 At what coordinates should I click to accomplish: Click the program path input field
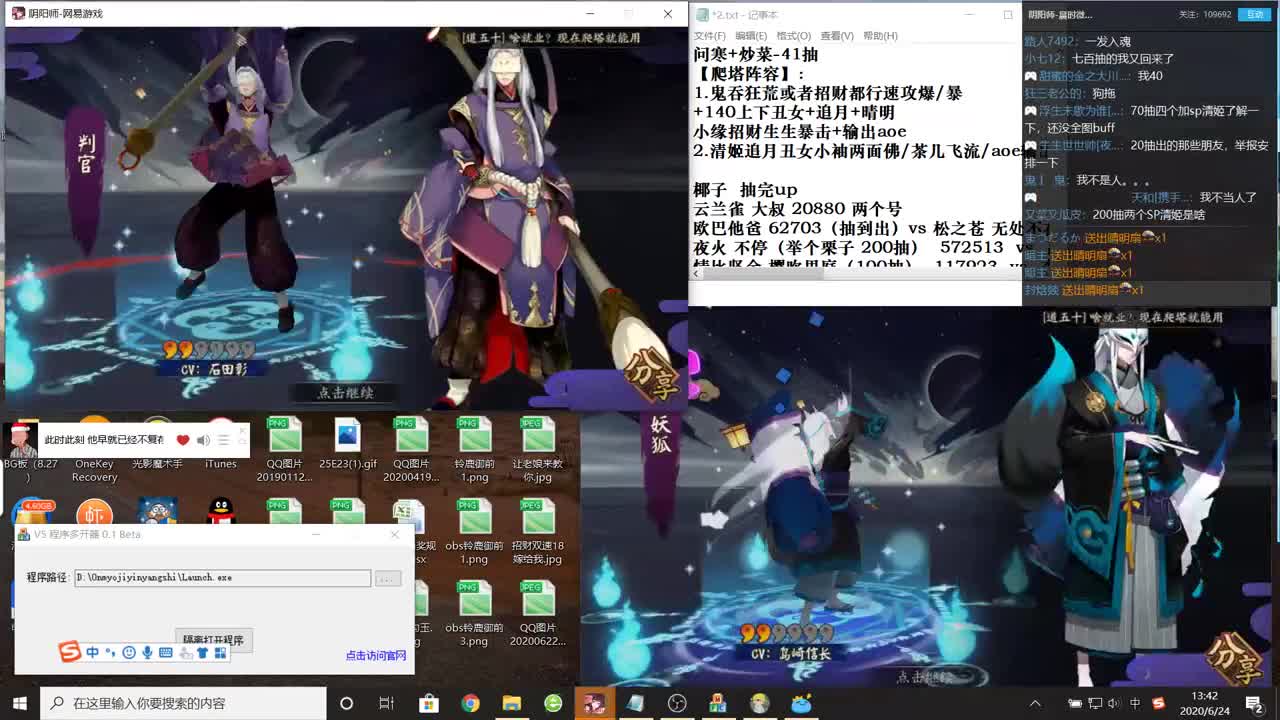222,578
